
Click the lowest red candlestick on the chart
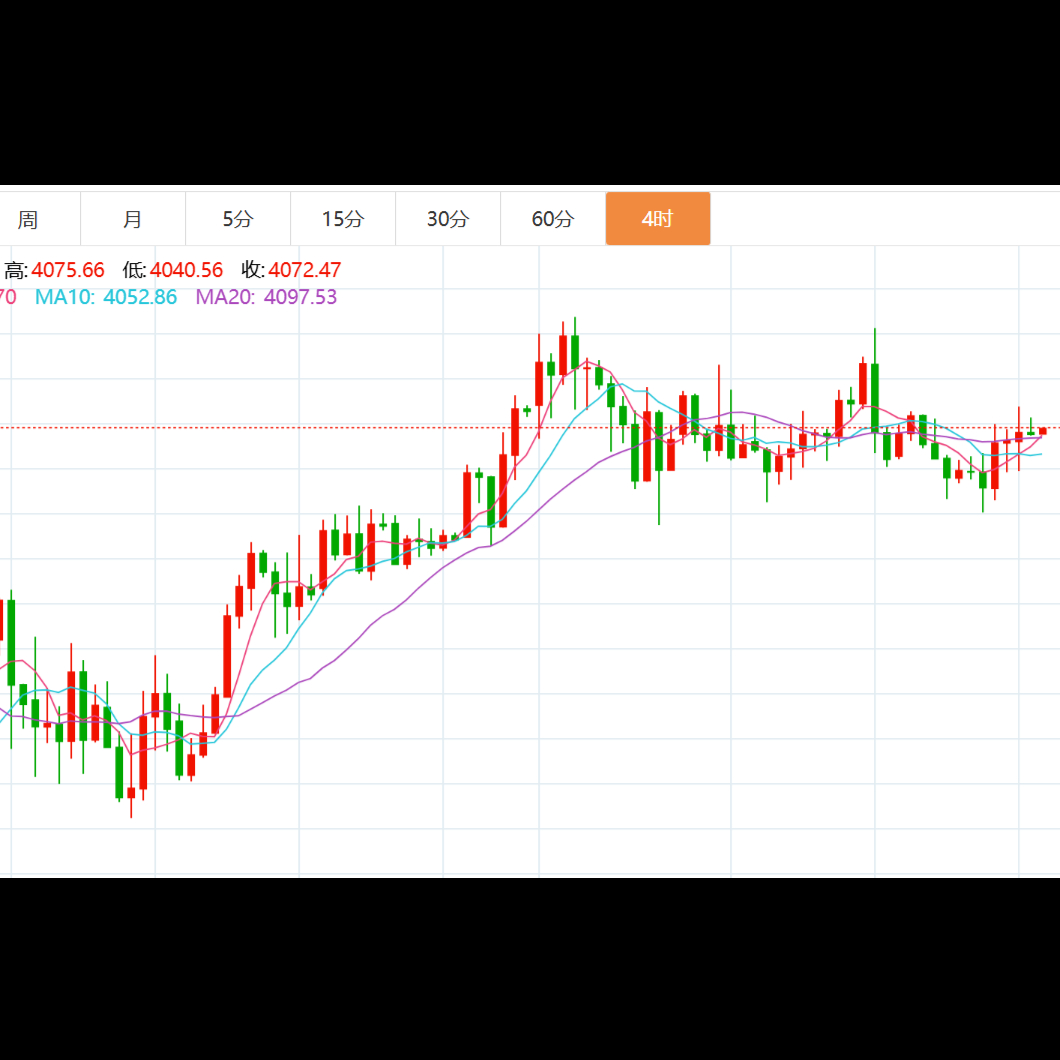(x=131, y=793)
